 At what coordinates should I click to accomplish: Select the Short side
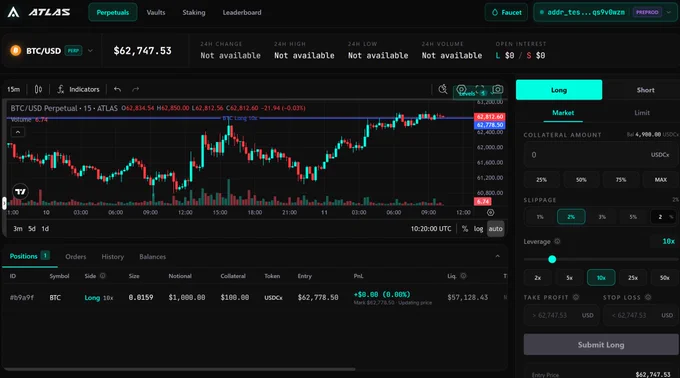(645, 90)
